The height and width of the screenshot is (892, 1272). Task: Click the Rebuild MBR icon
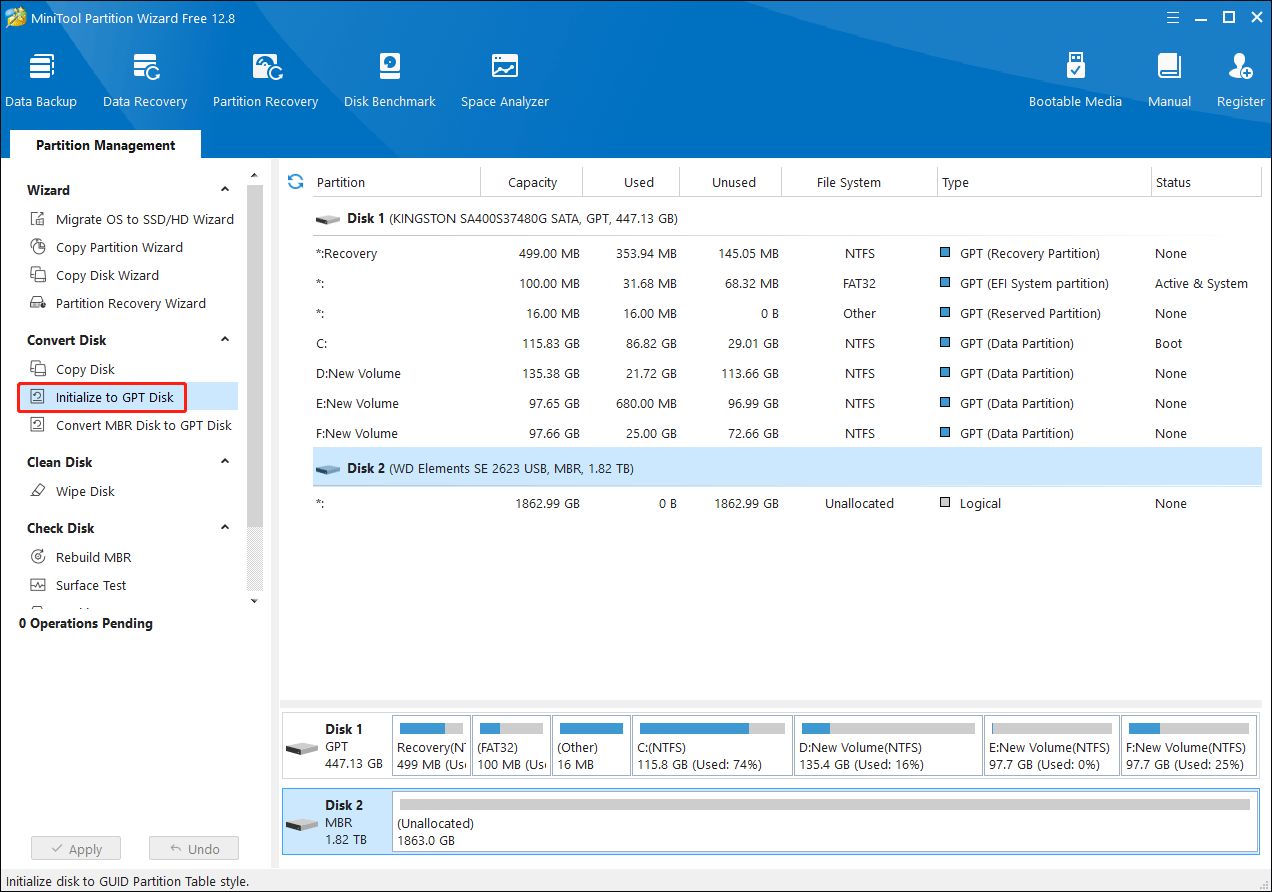click(x=38, y=557)
